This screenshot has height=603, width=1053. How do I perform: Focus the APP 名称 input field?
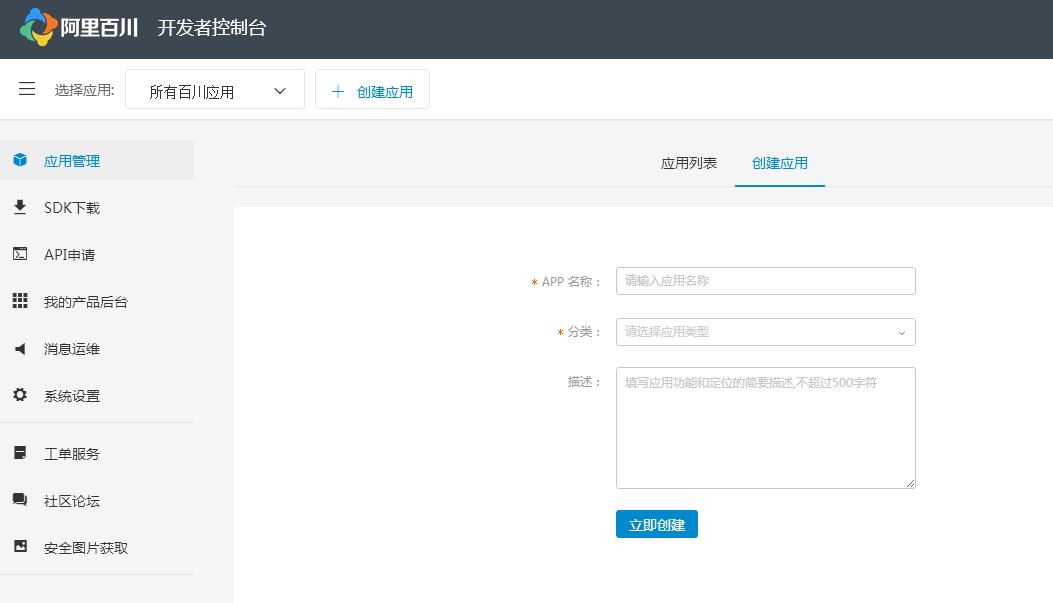(765, 281)
